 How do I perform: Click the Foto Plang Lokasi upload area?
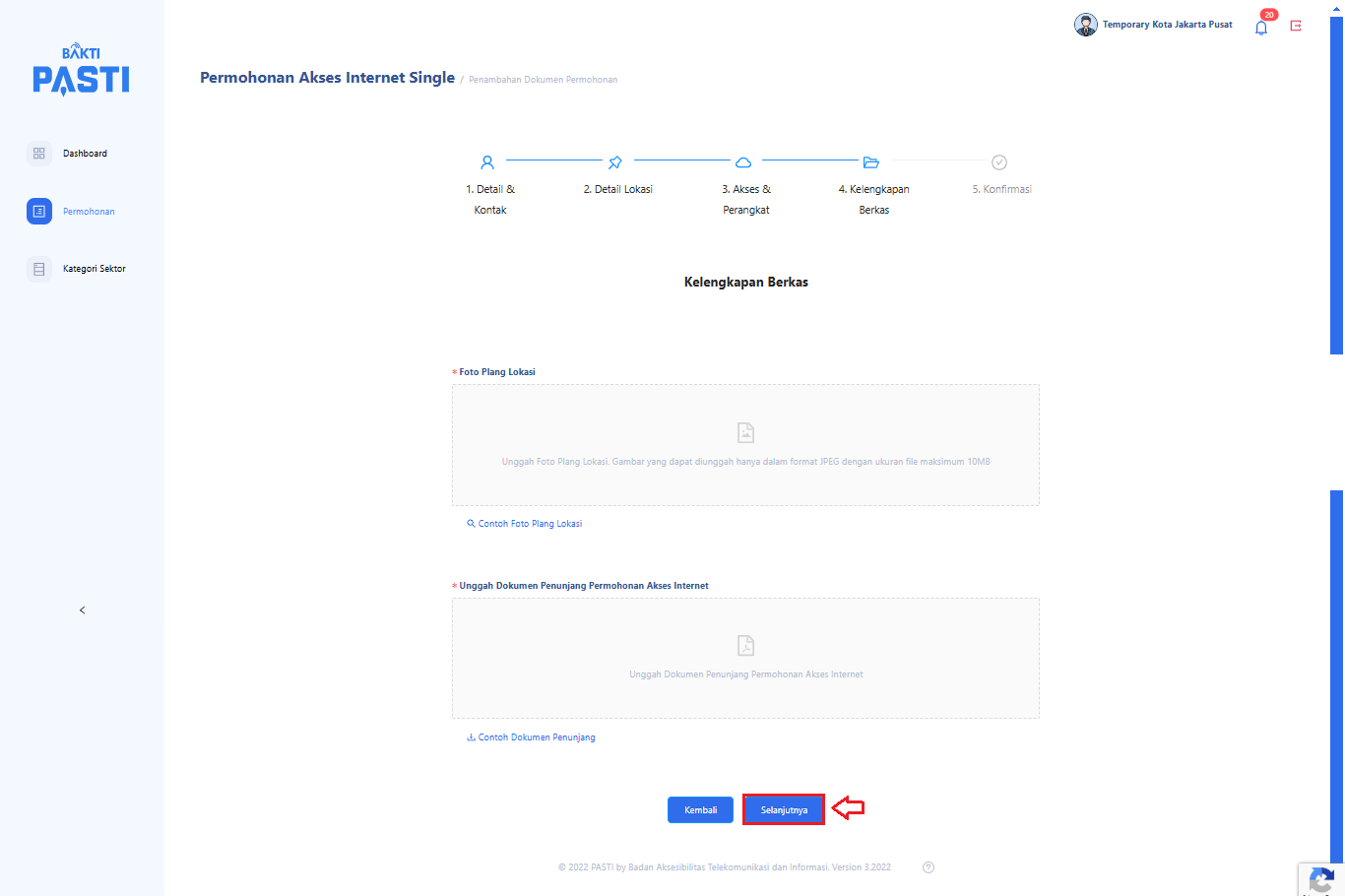point(745,445)
